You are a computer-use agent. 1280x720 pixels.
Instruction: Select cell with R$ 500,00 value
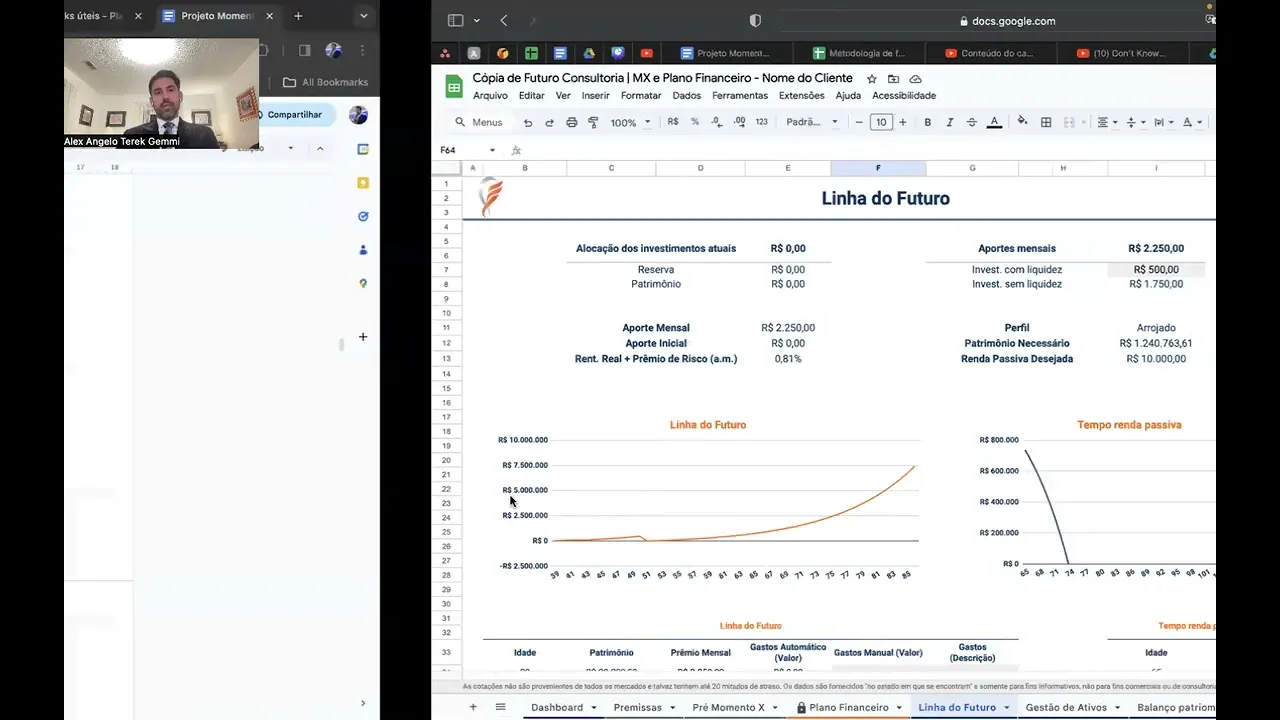[x=1156, y=270]
